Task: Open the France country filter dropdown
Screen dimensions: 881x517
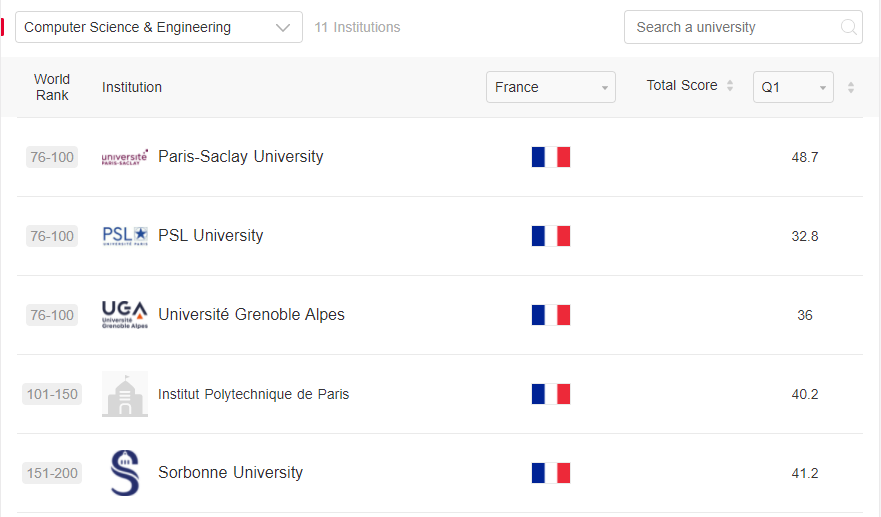Action: pyautogui.click(x=551, y=87)
